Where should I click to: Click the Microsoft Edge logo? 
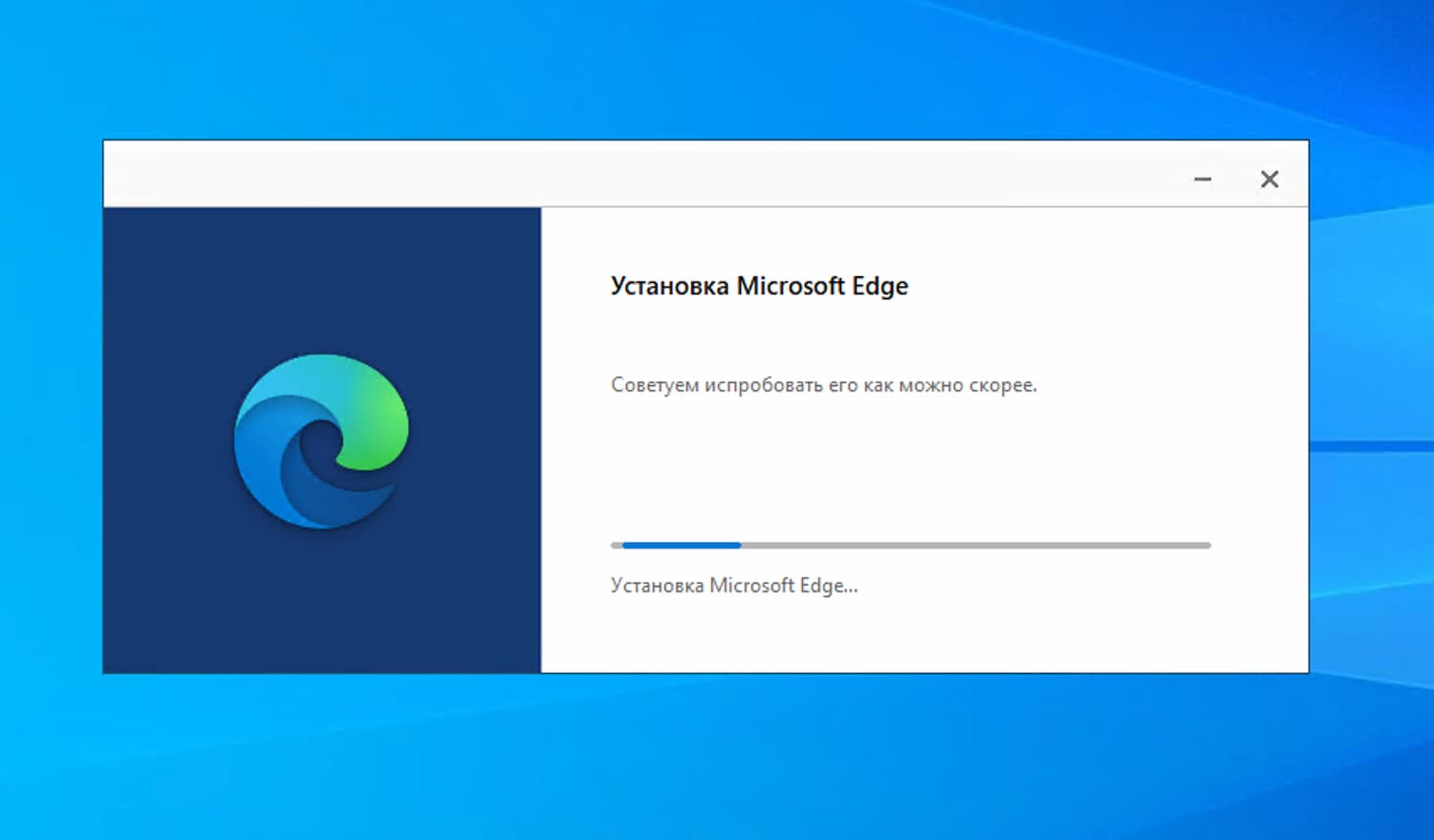[321, 441]
